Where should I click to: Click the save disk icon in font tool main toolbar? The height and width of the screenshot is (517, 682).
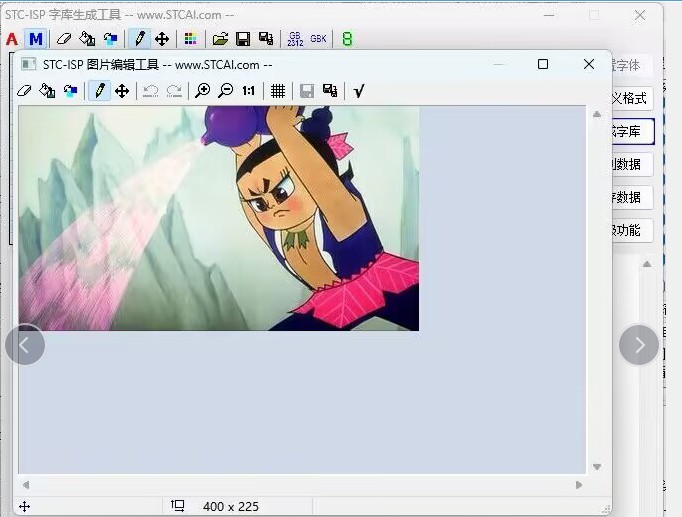243,39
